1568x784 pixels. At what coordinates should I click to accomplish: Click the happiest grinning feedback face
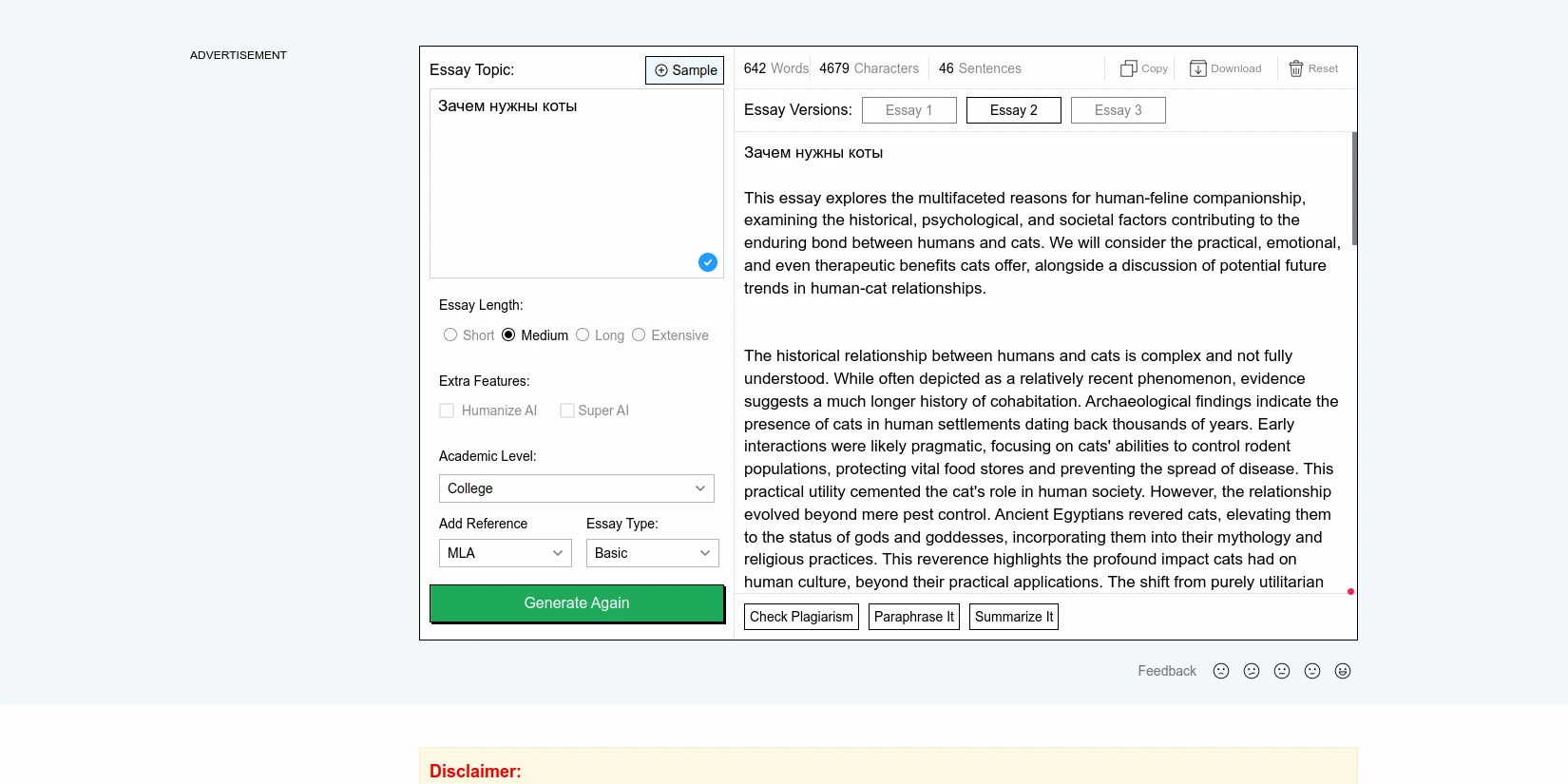[x=1343, y=671]
